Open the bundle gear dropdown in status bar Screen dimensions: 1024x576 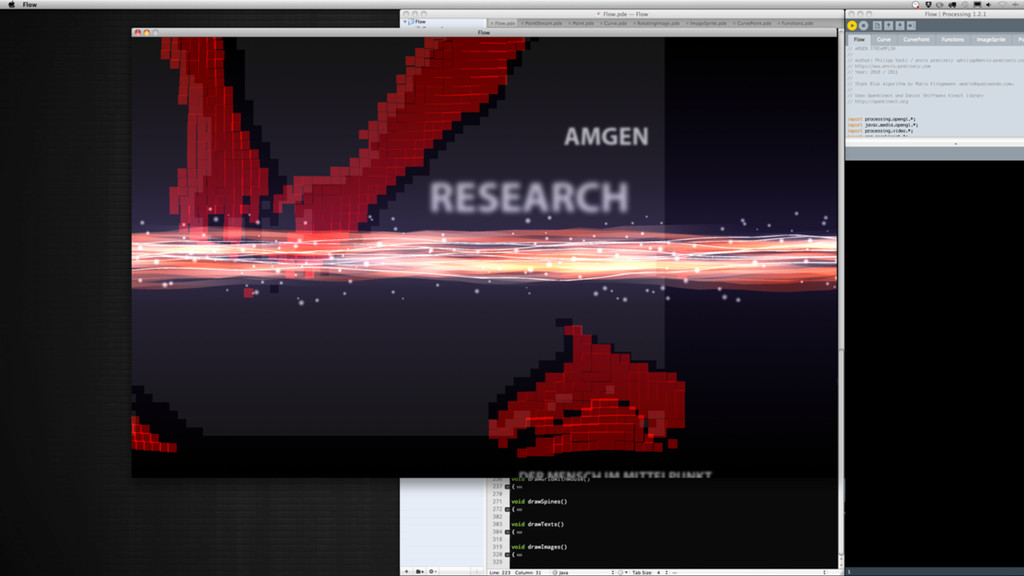coord(622,573)
